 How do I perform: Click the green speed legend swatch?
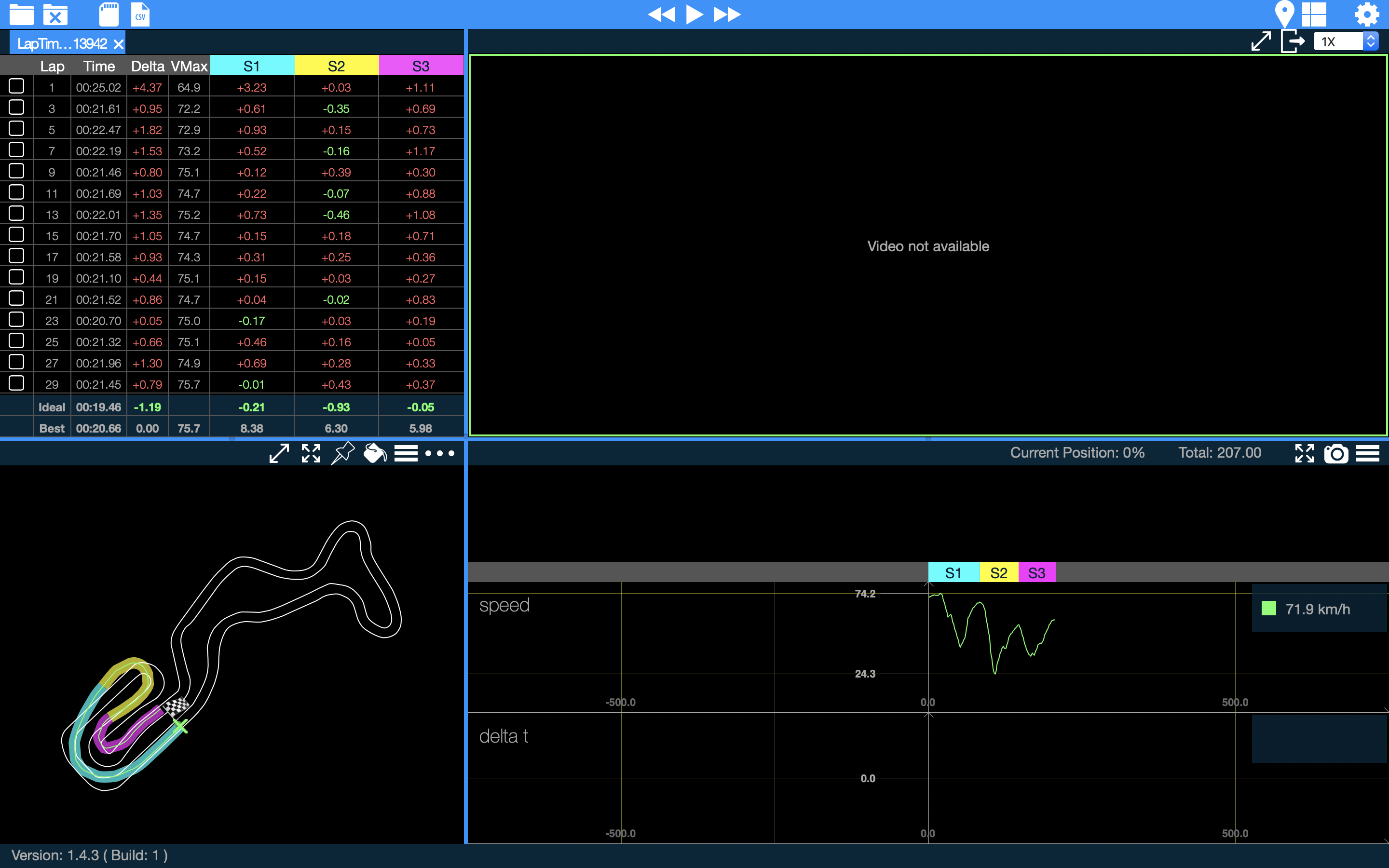point(1268,609)
